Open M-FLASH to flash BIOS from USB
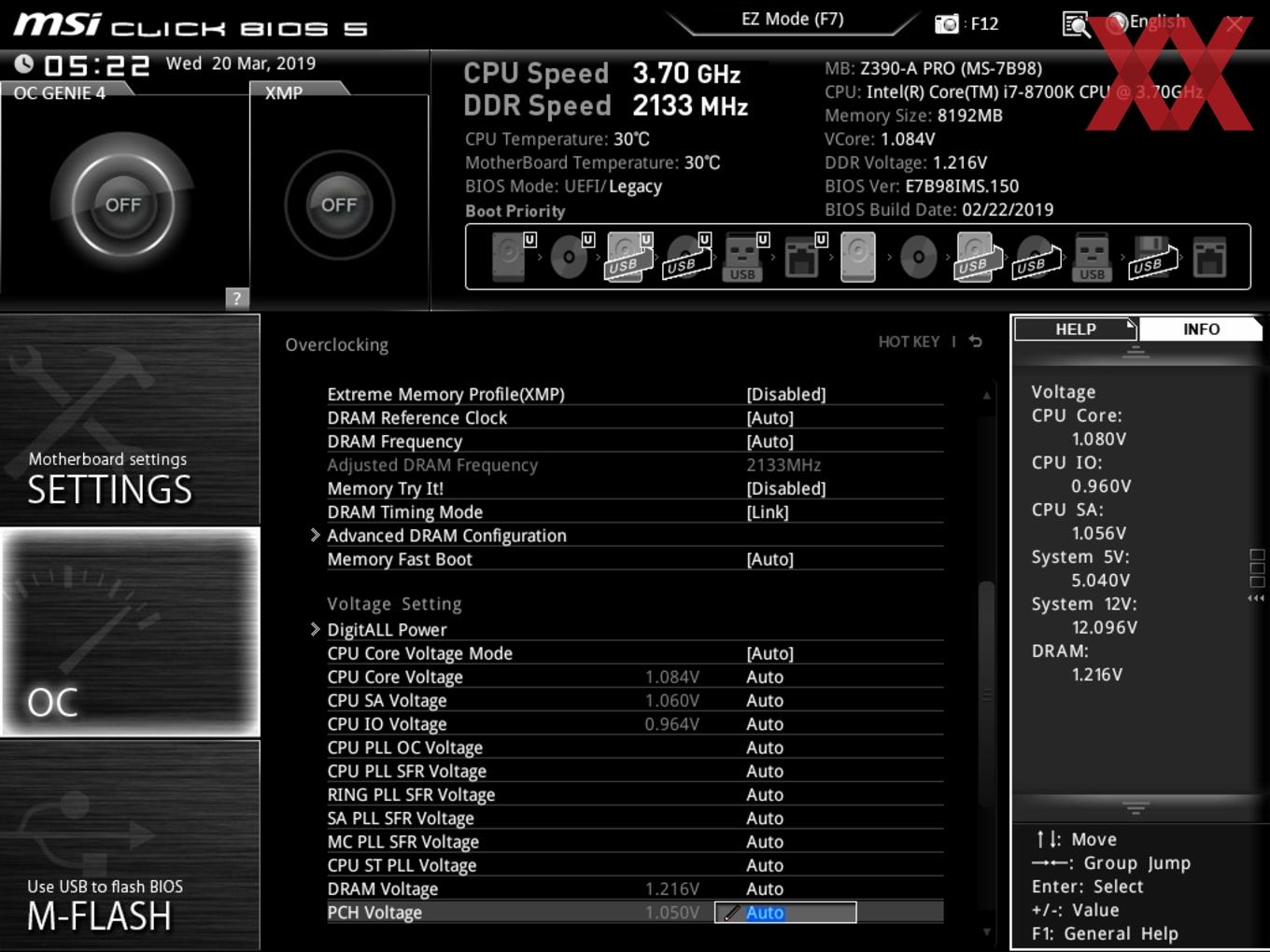Image resolution: width=1270 pixels, height=952 pixels. 130,846
